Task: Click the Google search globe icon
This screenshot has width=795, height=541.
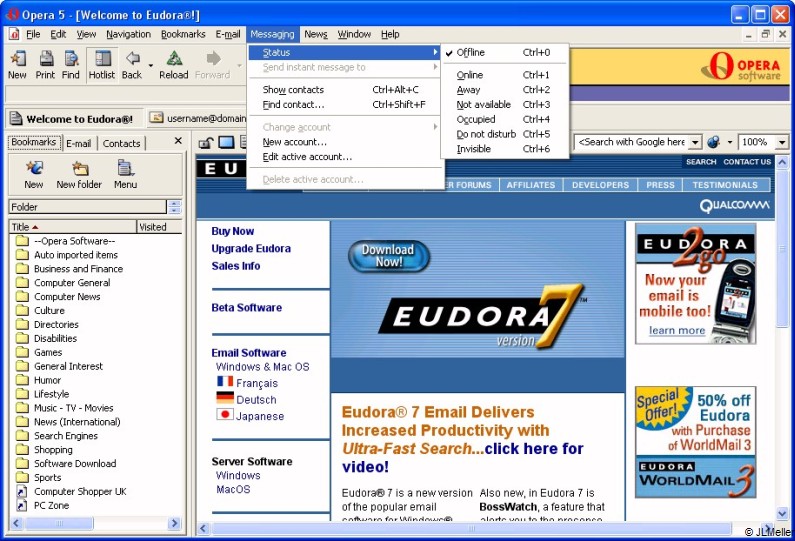Action: [713, 142]
